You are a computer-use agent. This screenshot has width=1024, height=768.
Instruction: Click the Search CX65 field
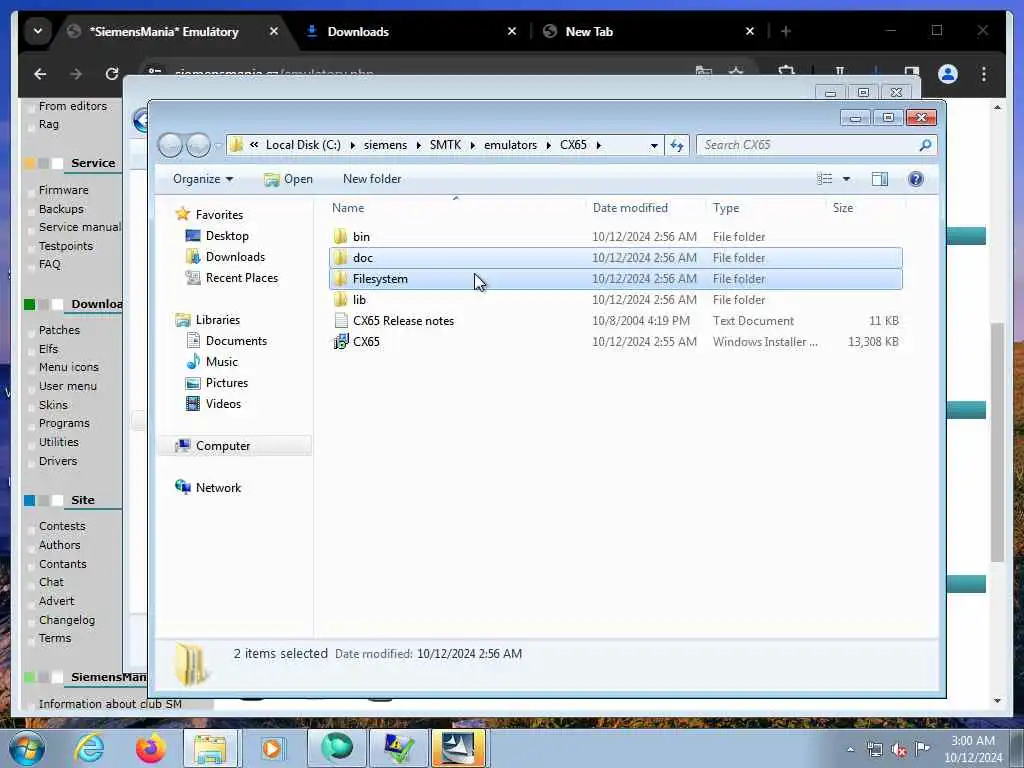pyautogui.click(x=816, y=145)
